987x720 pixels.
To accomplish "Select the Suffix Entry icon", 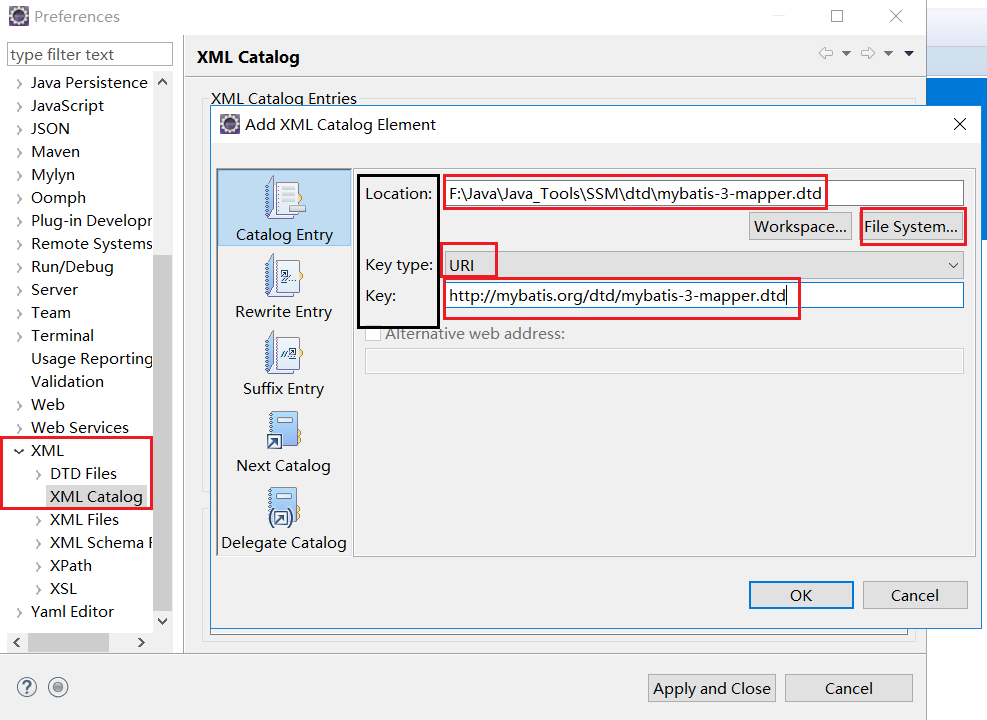I will pos(285,352).
